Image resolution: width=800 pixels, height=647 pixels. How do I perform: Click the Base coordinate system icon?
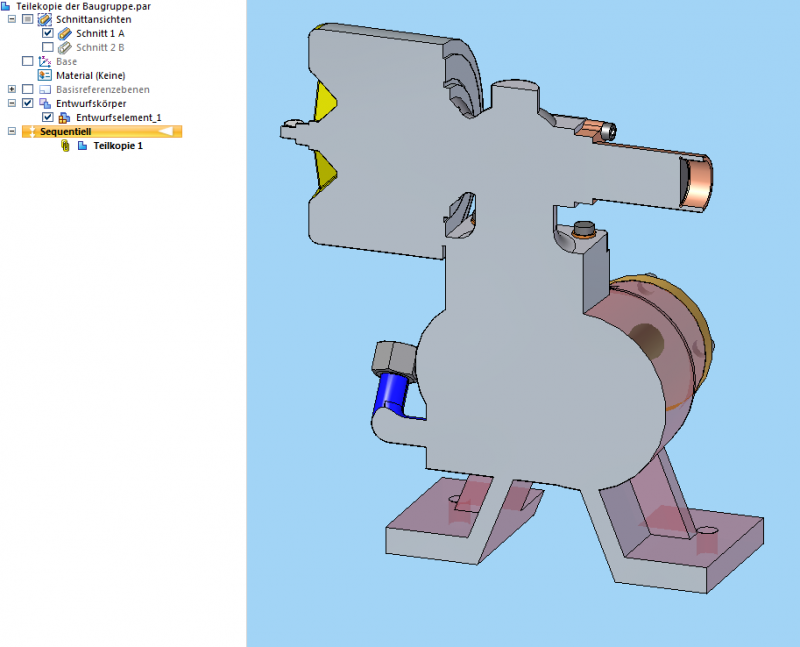[45, 60]
